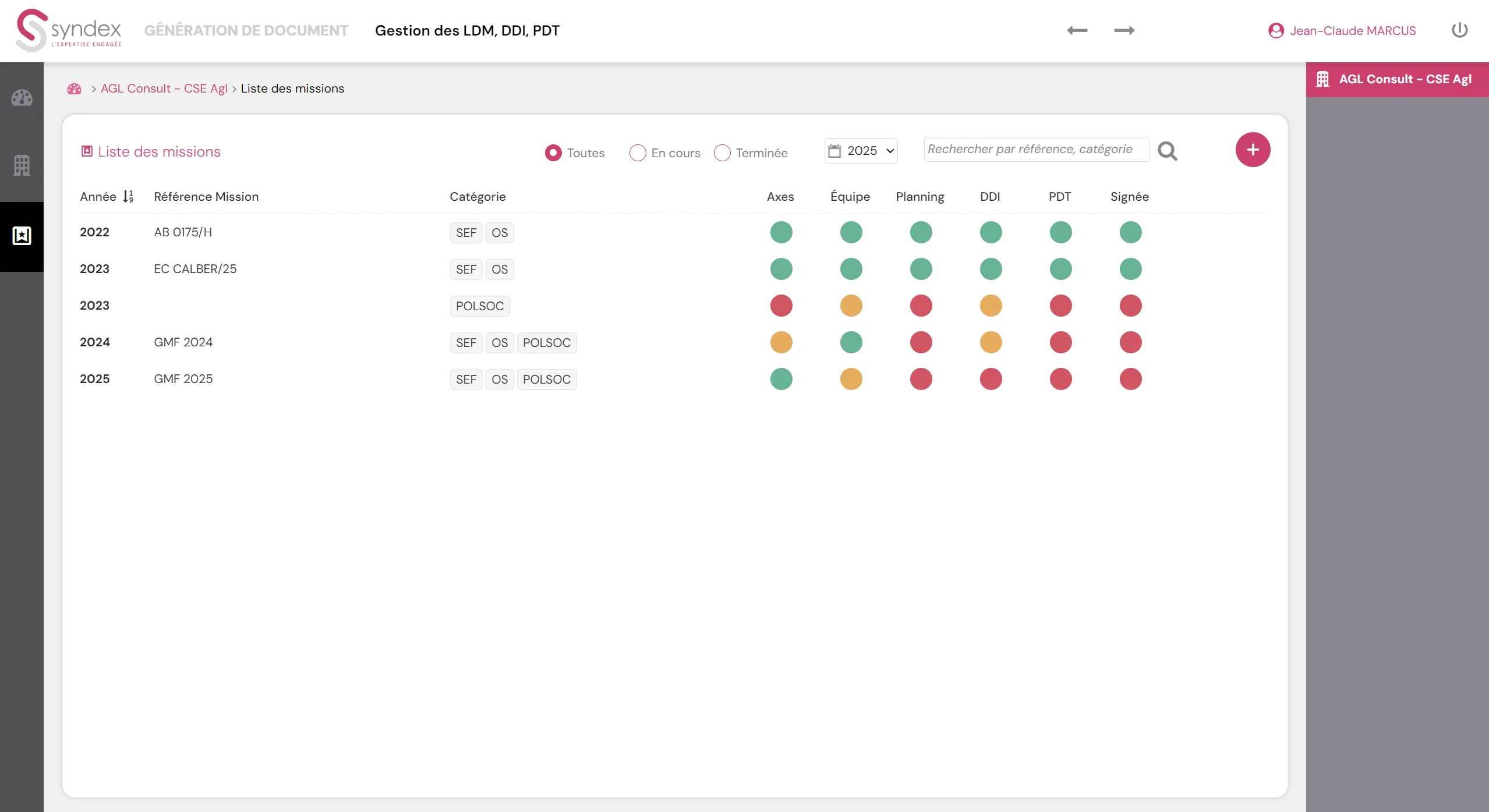The height and width of the screenshot is (812, 1489).
Task: Open mission EC CALBER/25
Action: coord(195,269)
